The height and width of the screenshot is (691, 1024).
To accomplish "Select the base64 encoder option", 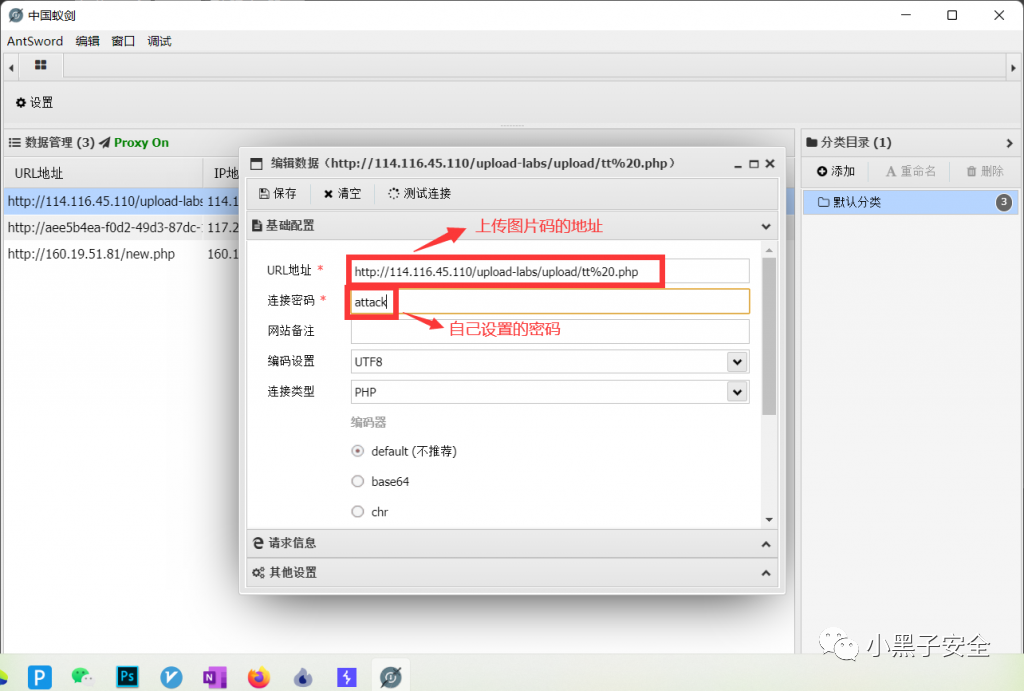I will (358, 481).
